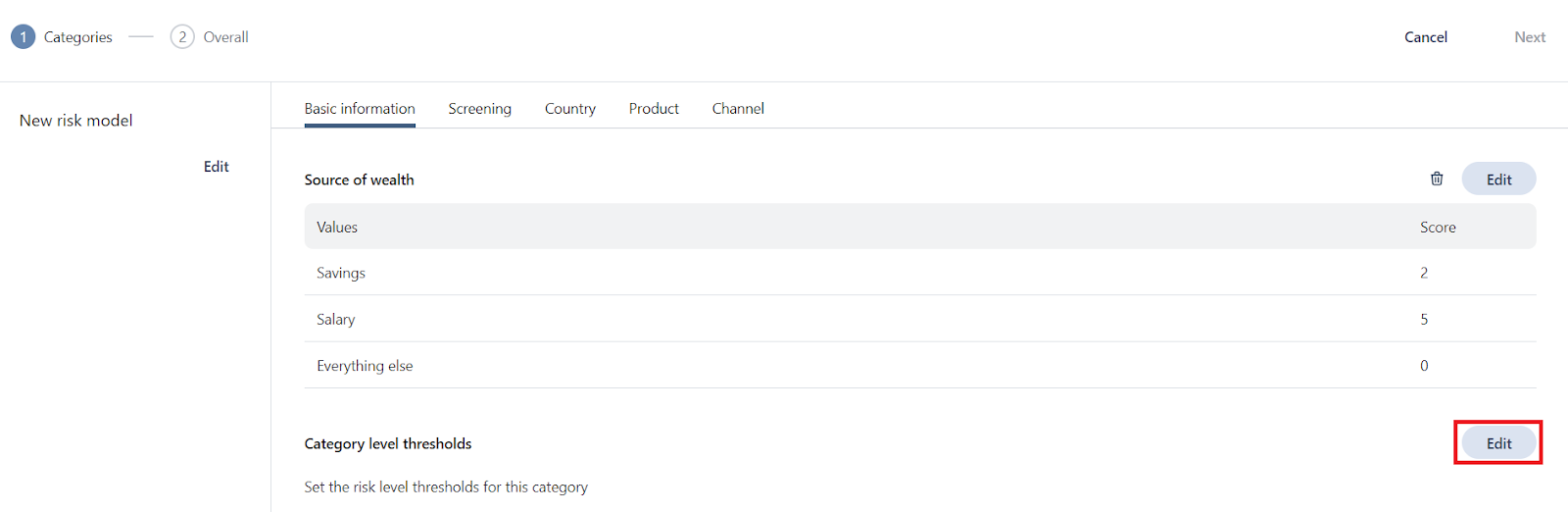Open the Screening tab
Image resolution: width=1568 pixels, height=512 pixels.
point(479,109)
